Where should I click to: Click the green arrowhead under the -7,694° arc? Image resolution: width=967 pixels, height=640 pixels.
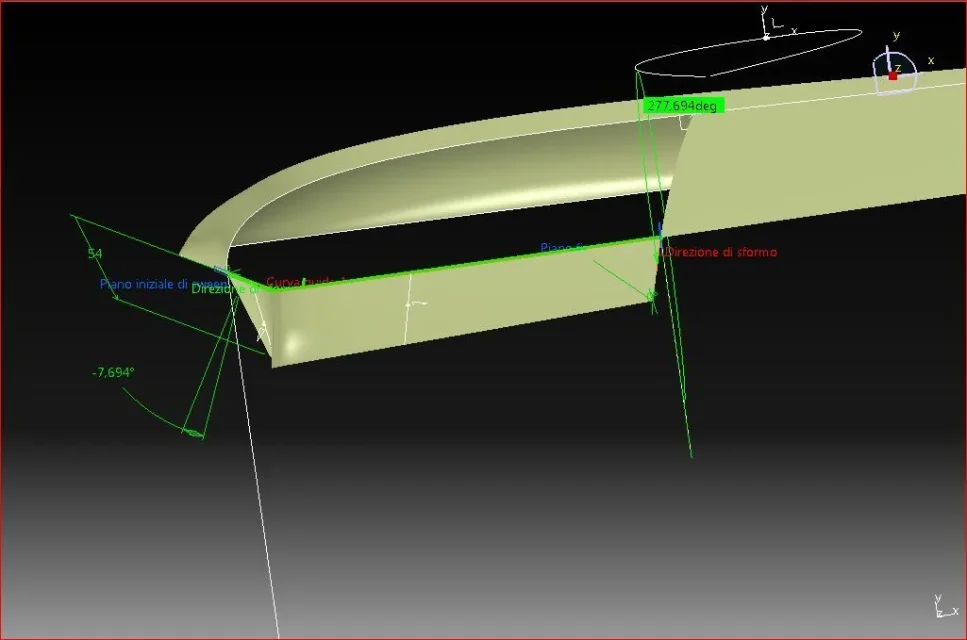pos(195,433)
